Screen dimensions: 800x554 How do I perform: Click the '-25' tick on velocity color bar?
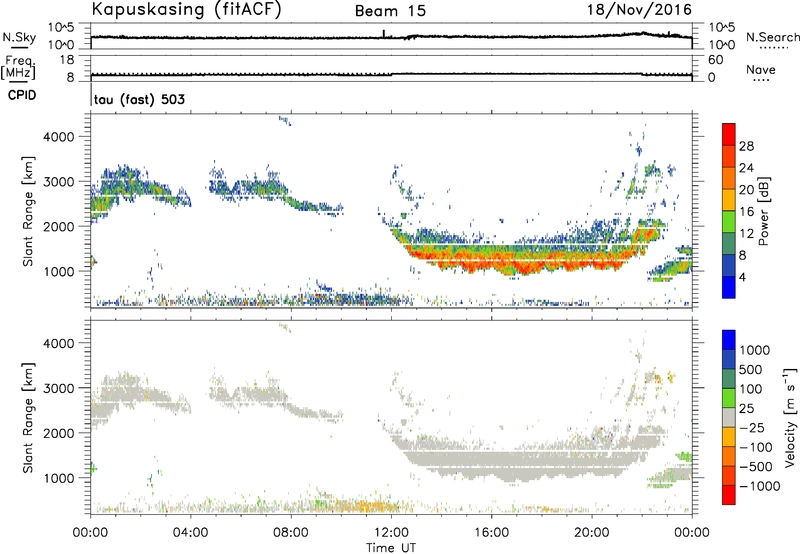click(x=752, y=427)
